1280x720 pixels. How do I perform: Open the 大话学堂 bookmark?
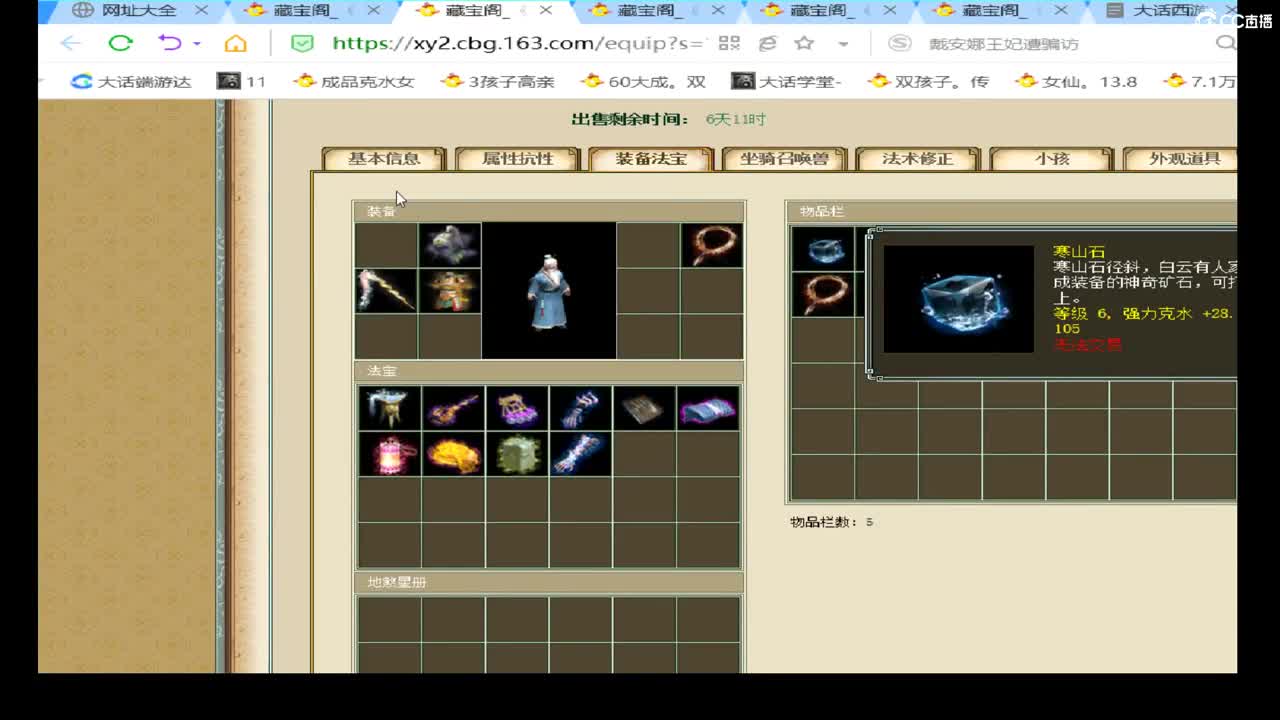coord(787,81)
